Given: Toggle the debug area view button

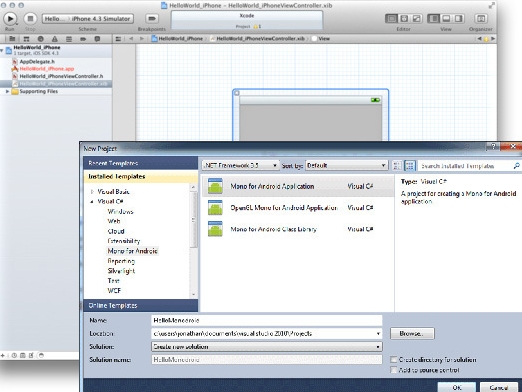Looking at the screenshot, I should [x=446, y=19].
